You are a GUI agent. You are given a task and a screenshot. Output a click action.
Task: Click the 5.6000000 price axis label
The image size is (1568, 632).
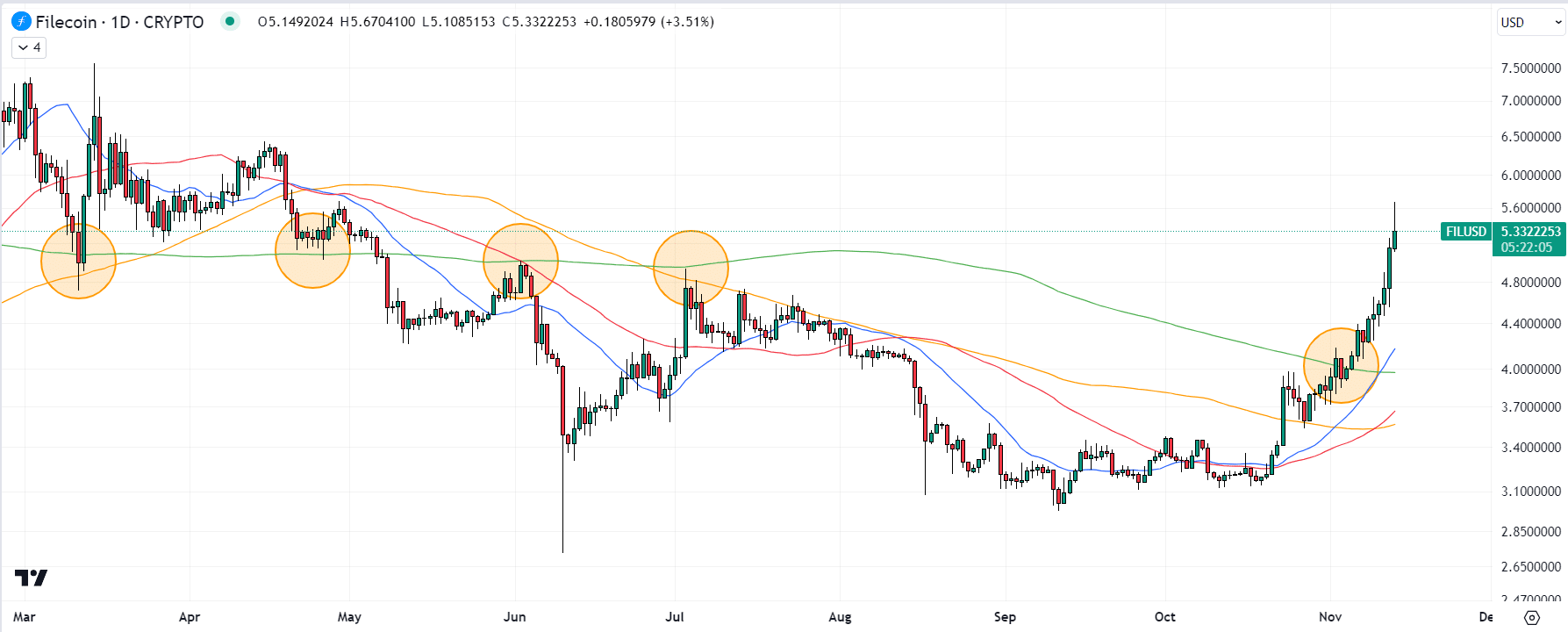click(x=1531, y=207)
